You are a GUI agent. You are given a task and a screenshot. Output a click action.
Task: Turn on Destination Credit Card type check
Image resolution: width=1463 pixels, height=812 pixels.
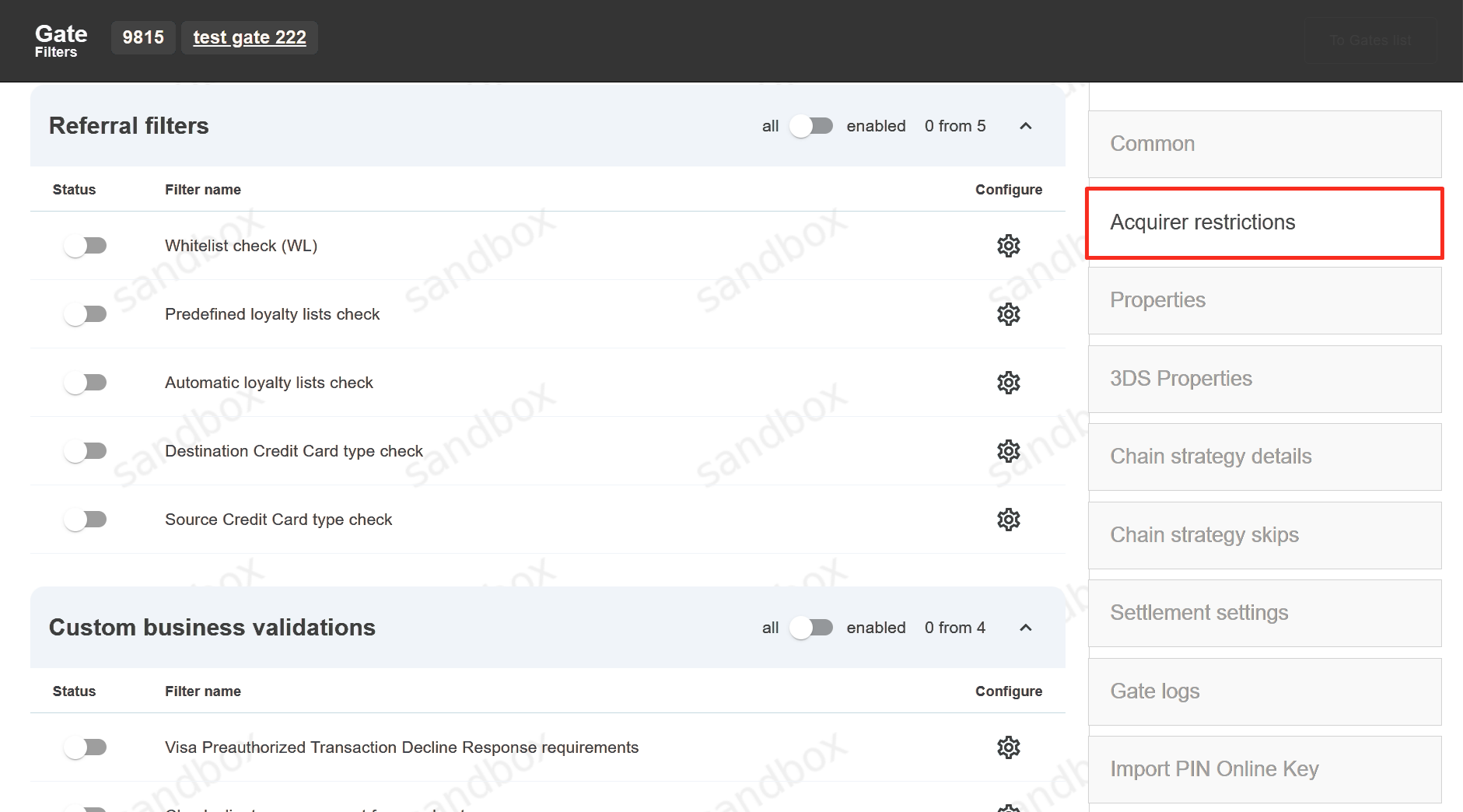pos(86,451)
